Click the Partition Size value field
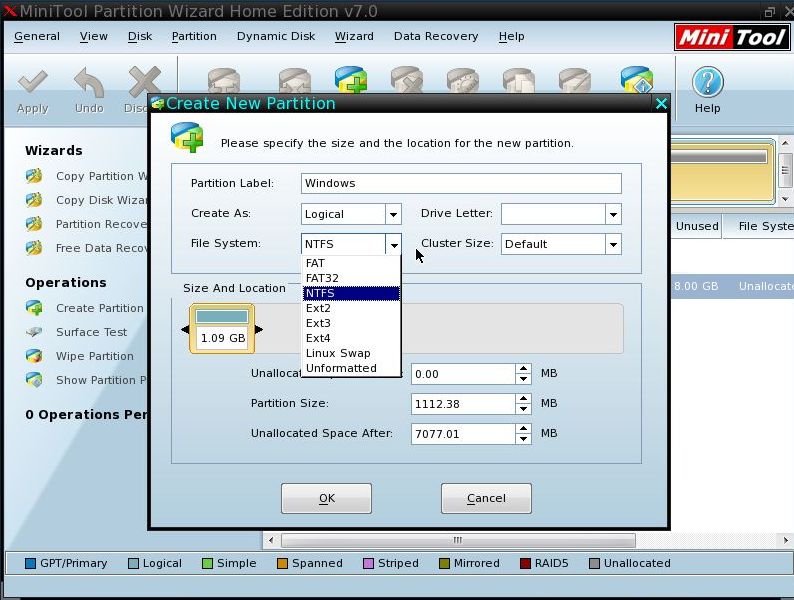Screen dimensions: 794x600 [x=463, y=404]
